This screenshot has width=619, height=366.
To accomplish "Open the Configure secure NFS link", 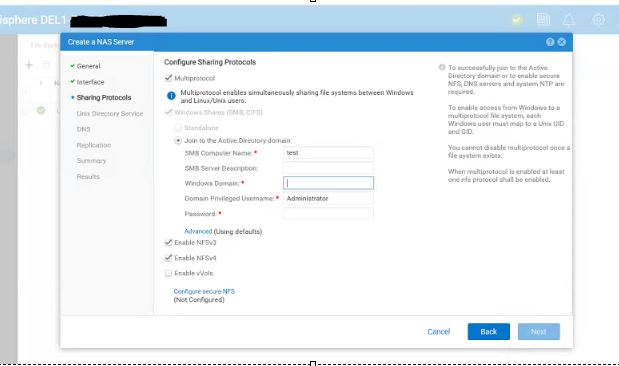I will pos(204,291).
